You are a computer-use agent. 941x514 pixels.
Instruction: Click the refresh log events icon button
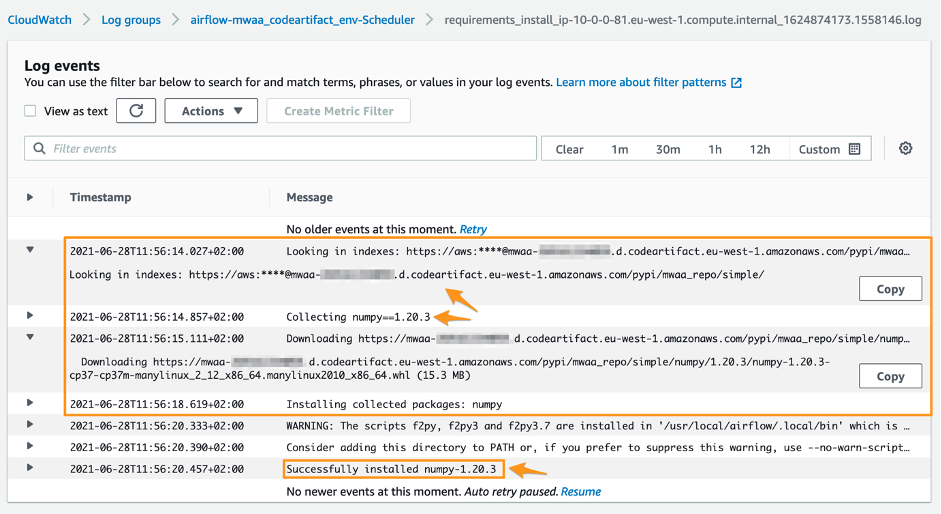tap(136, 110)
